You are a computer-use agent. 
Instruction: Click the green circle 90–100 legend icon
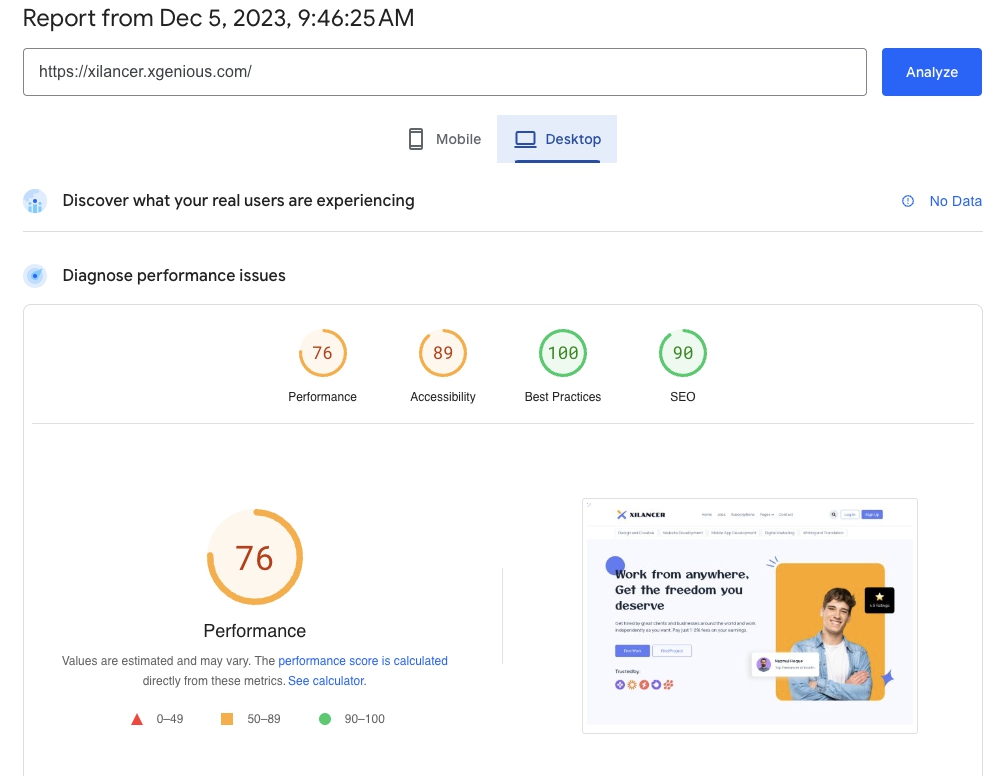(x=325, y=719)
